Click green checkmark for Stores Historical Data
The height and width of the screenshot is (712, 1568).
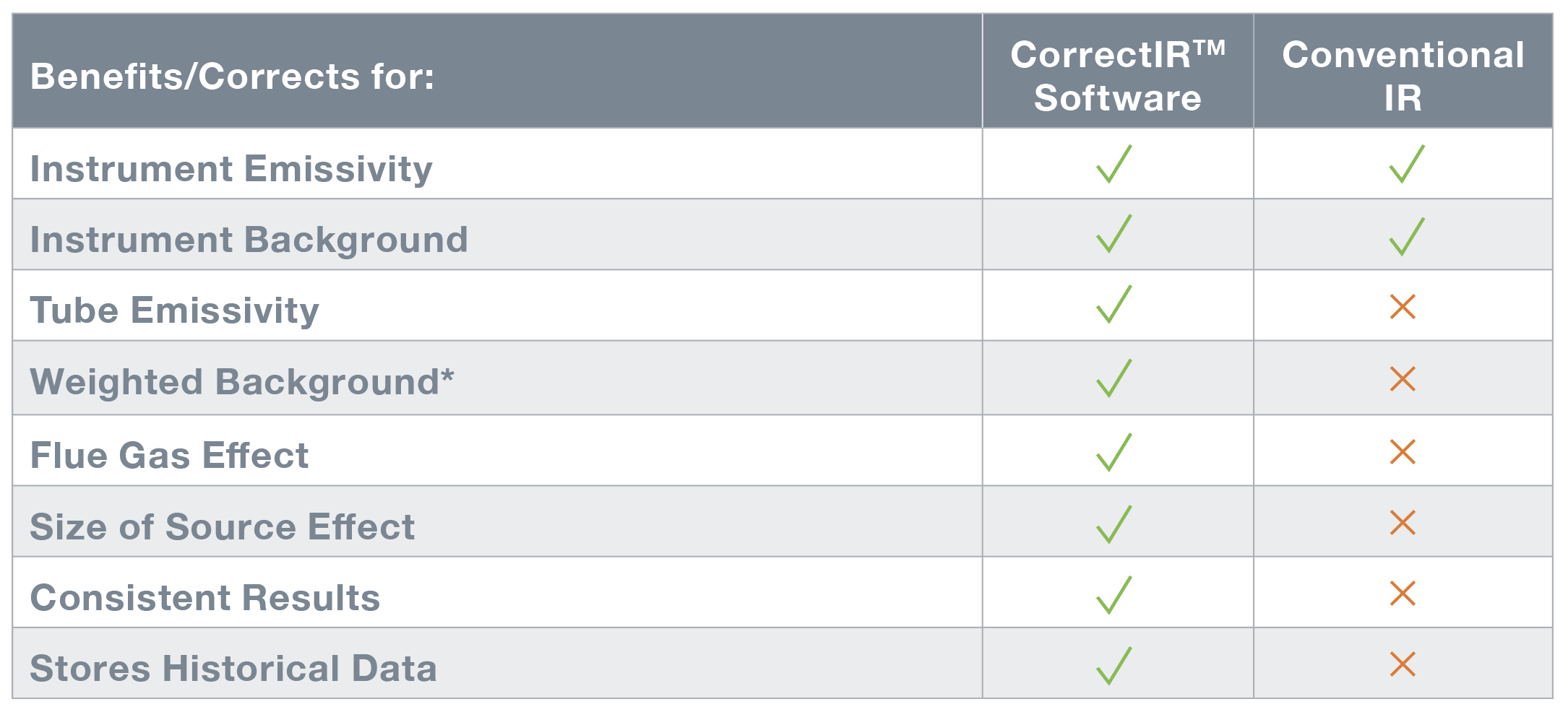click(x=1114, y=666)
